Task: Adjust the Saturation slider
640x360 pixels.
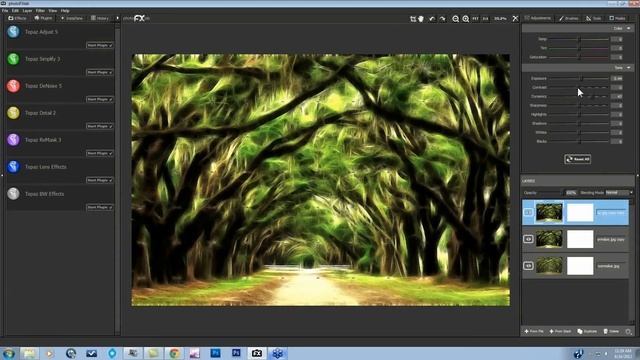Action: [579, 57]
